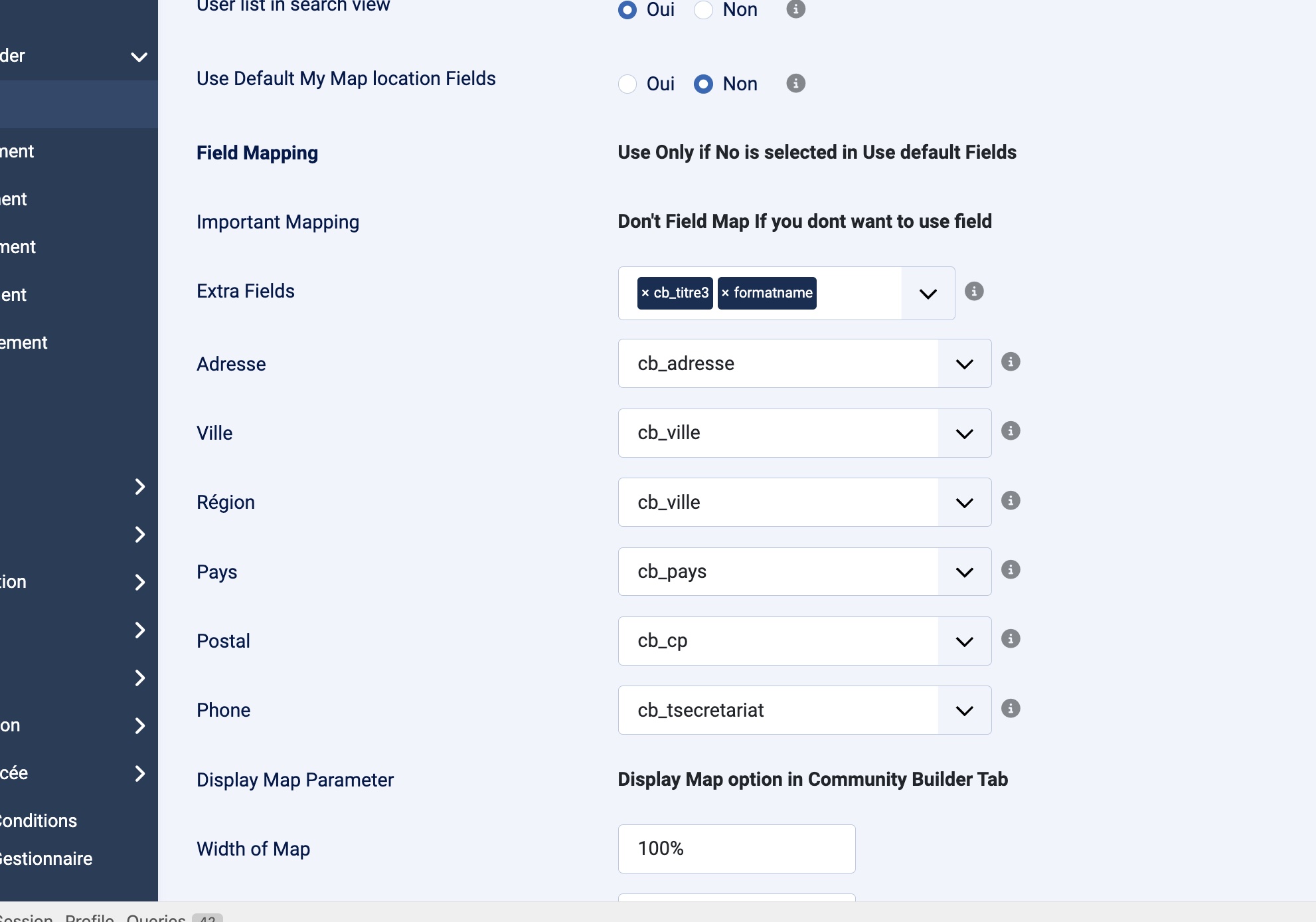This screenshot has height=922, width=1316.
Task: Remove formatname tag from Extra Fields
Action: tap(725, 293)
